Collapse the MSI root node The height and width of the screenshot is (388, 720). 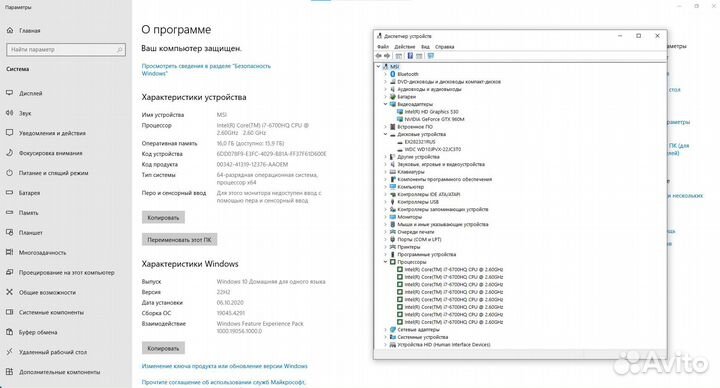(x=378, y=67)
